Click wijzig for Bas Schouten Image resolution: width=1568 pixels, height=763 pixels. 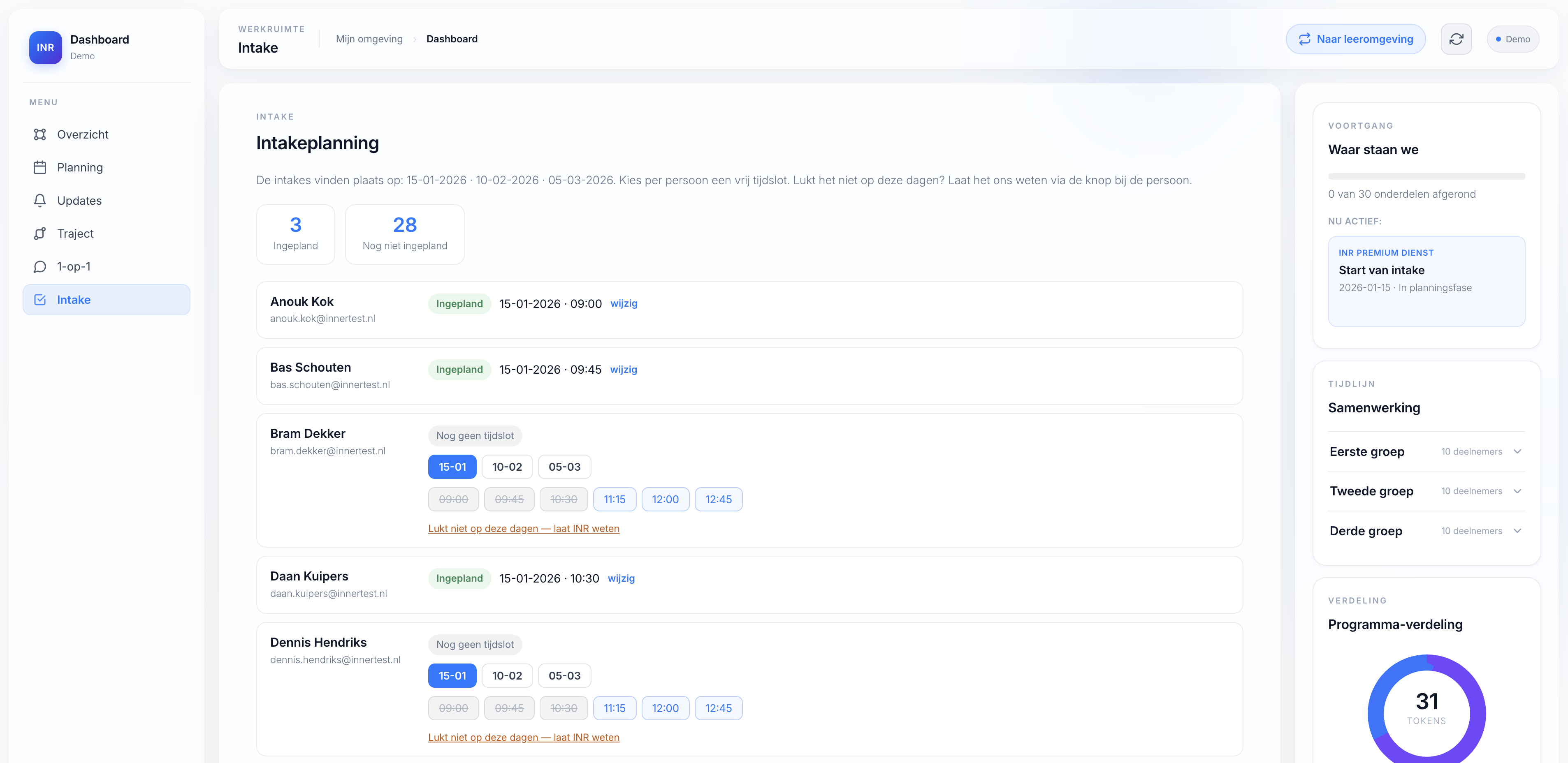click(624, 369)
